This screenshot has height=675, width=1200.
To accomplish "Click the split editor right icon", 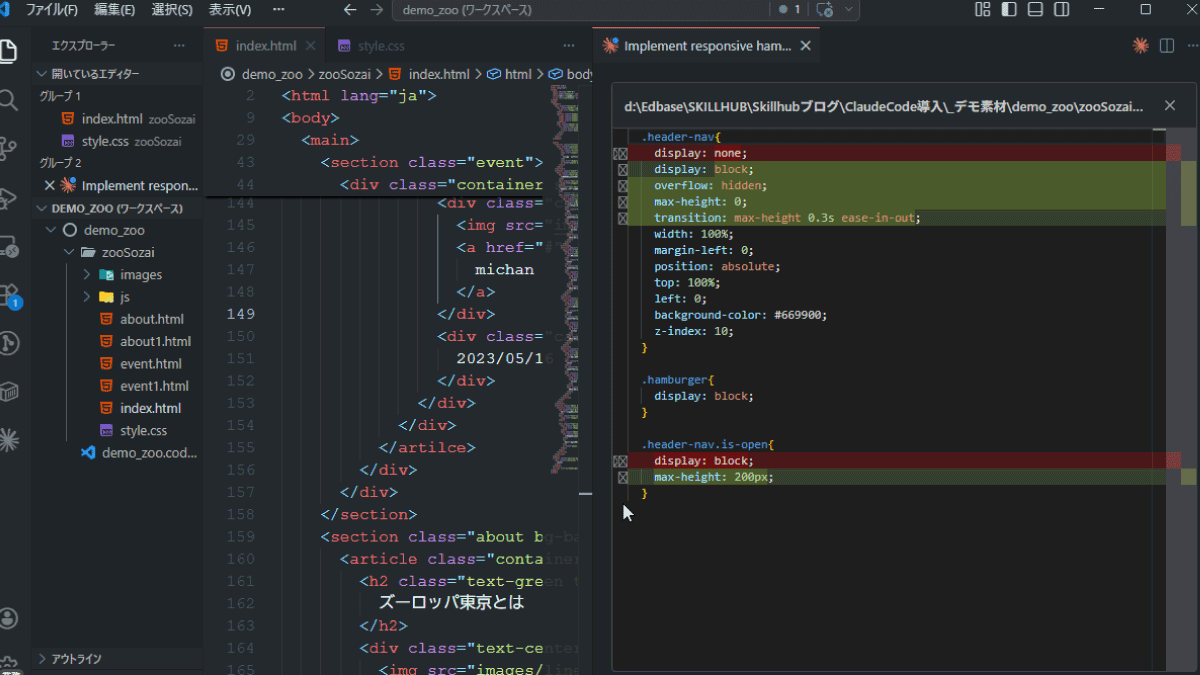I will 1166,46.
